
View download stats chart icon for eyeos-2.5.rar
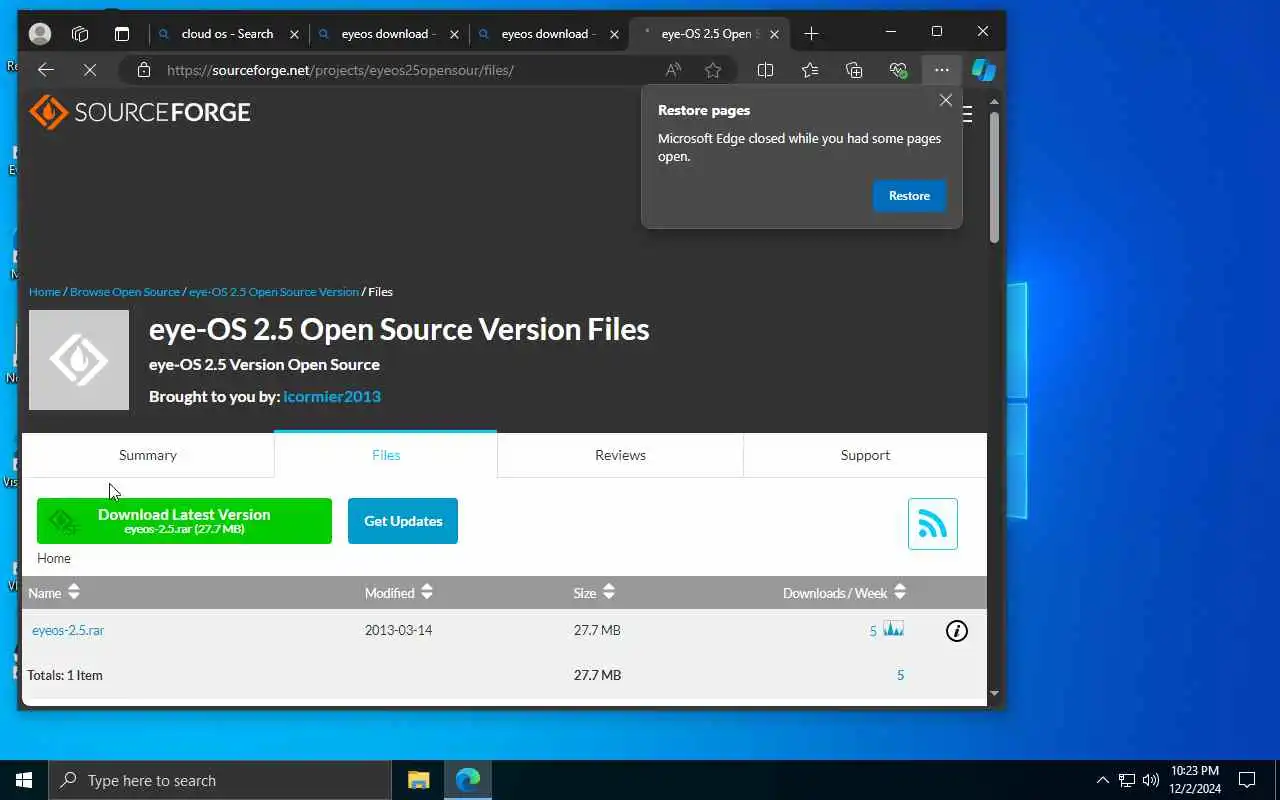pos(894,629)
